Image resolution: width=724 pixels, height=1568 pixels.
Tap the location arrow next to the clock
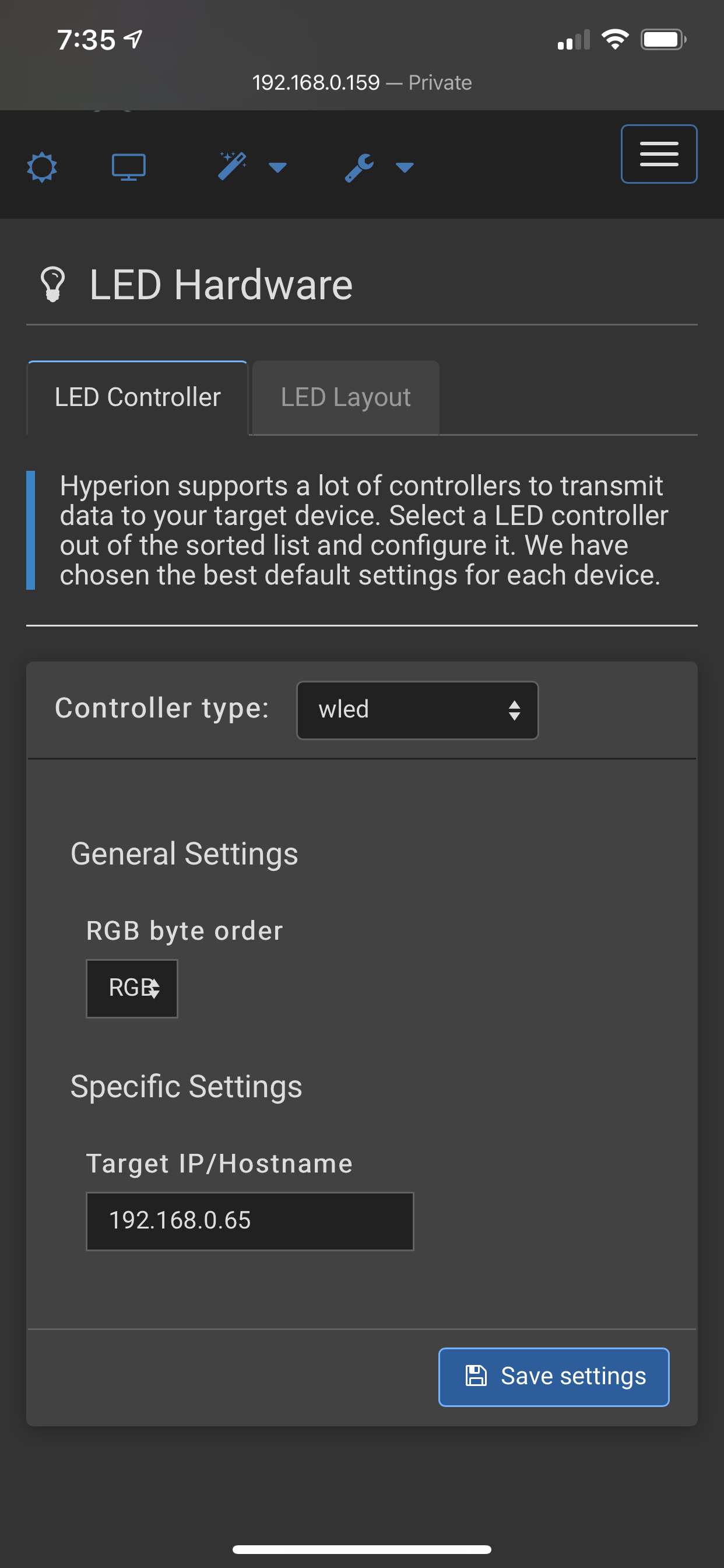129,40
